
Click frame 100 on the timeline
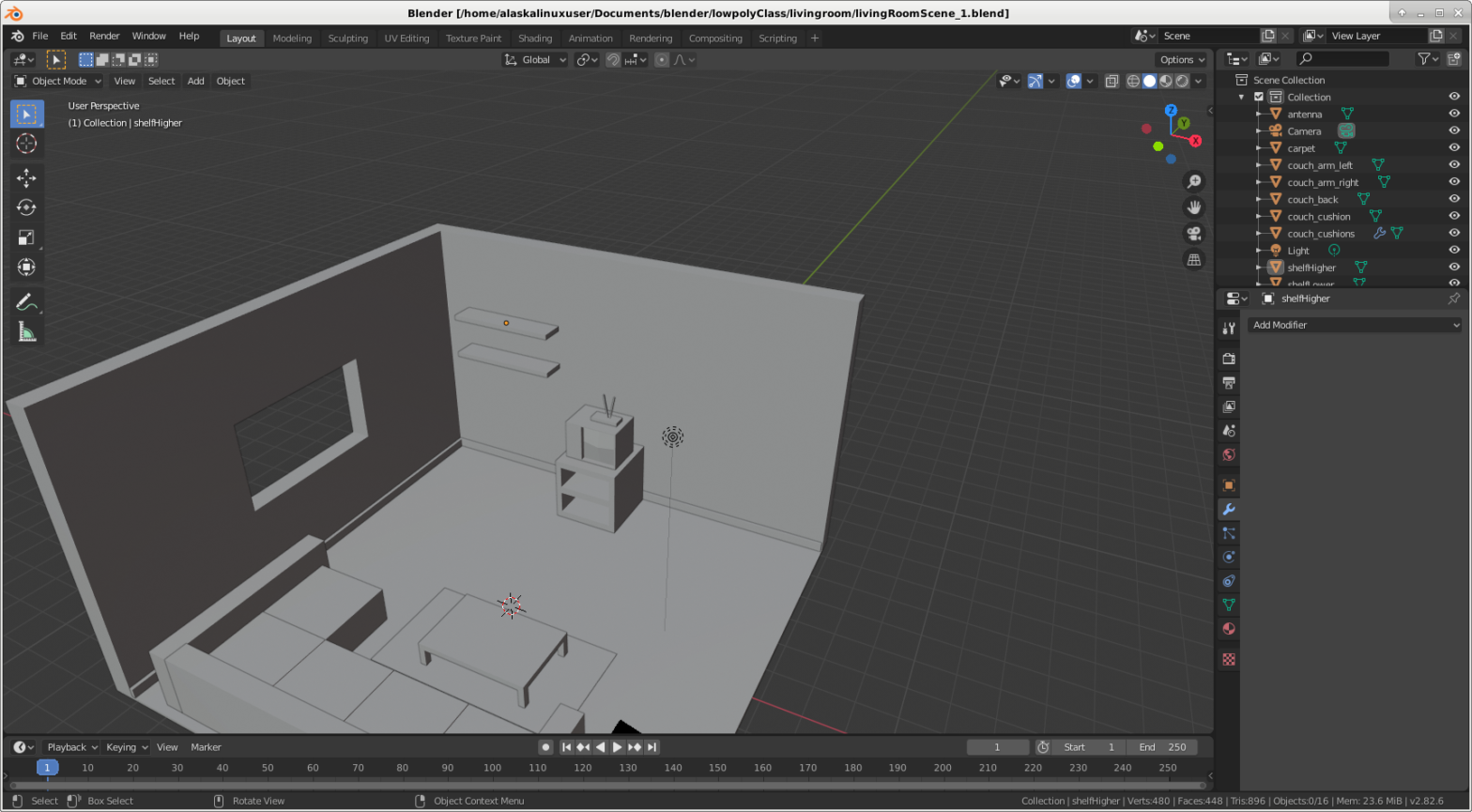tap(492, 768)
